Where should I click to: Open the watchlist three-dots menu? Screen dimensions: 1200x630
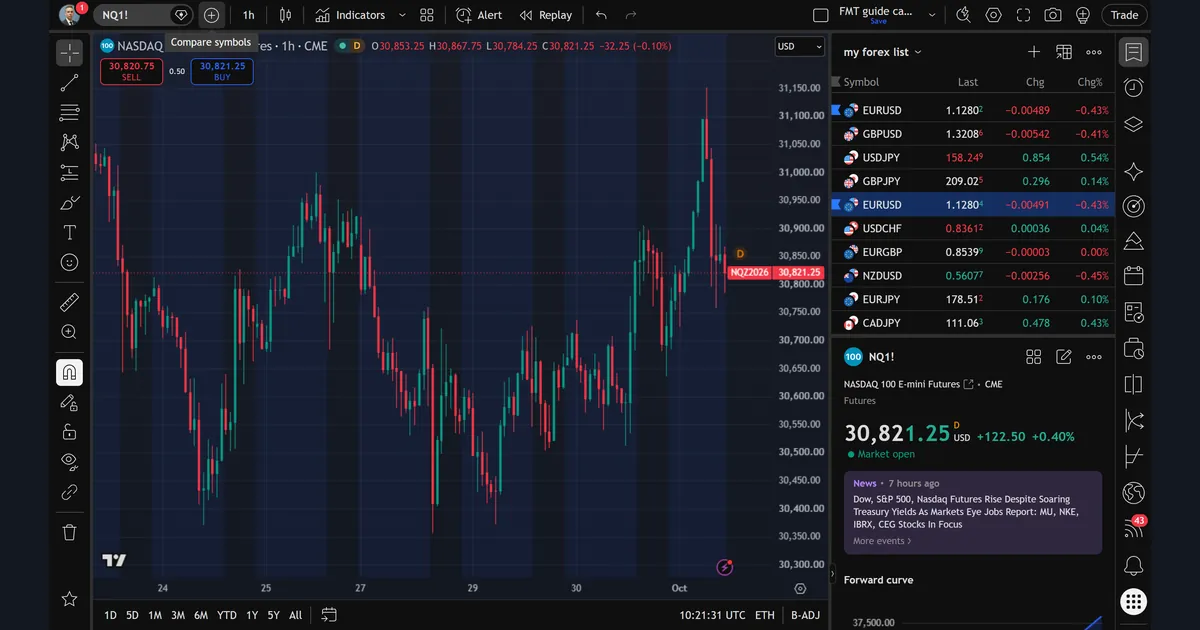[1094, 52]
